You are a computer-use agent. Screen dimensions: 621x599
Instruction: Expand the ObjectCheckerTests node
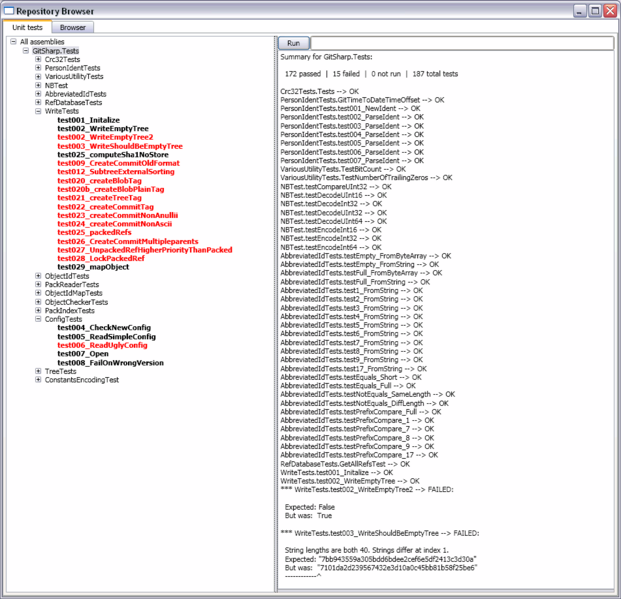click(38, 302)
